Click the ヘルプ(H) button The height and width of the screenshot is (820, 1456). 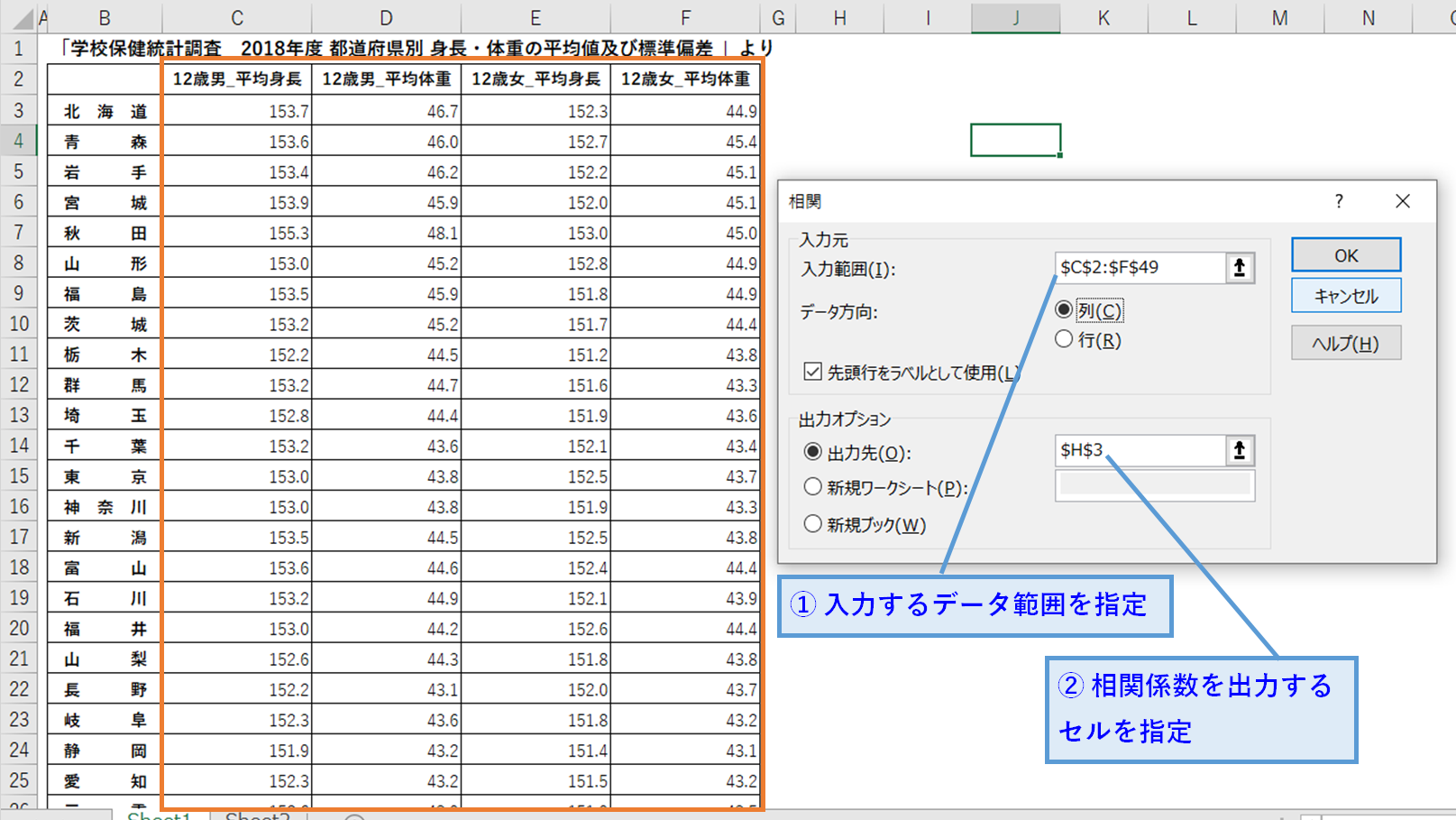[1345, 343]
